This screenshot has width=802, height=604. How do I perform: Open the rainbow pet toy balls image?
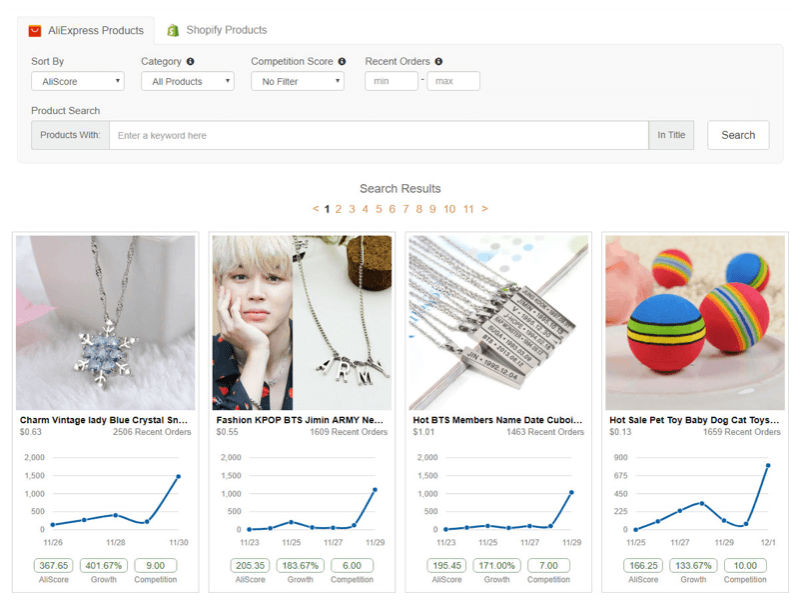click(x=695, y=323)
